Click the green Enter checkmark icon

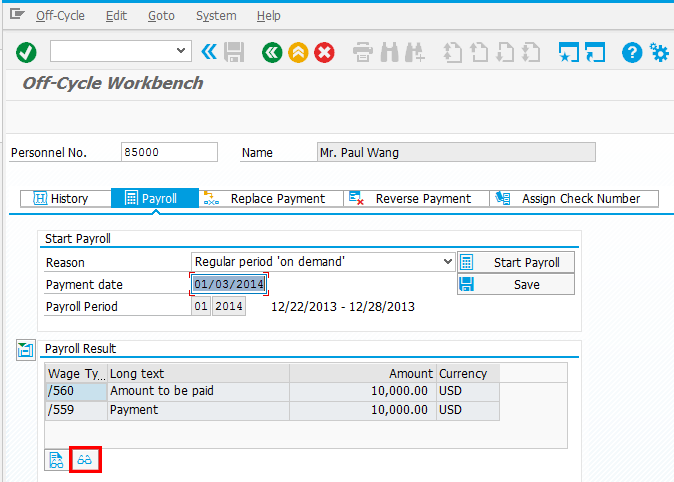point(27,51)
